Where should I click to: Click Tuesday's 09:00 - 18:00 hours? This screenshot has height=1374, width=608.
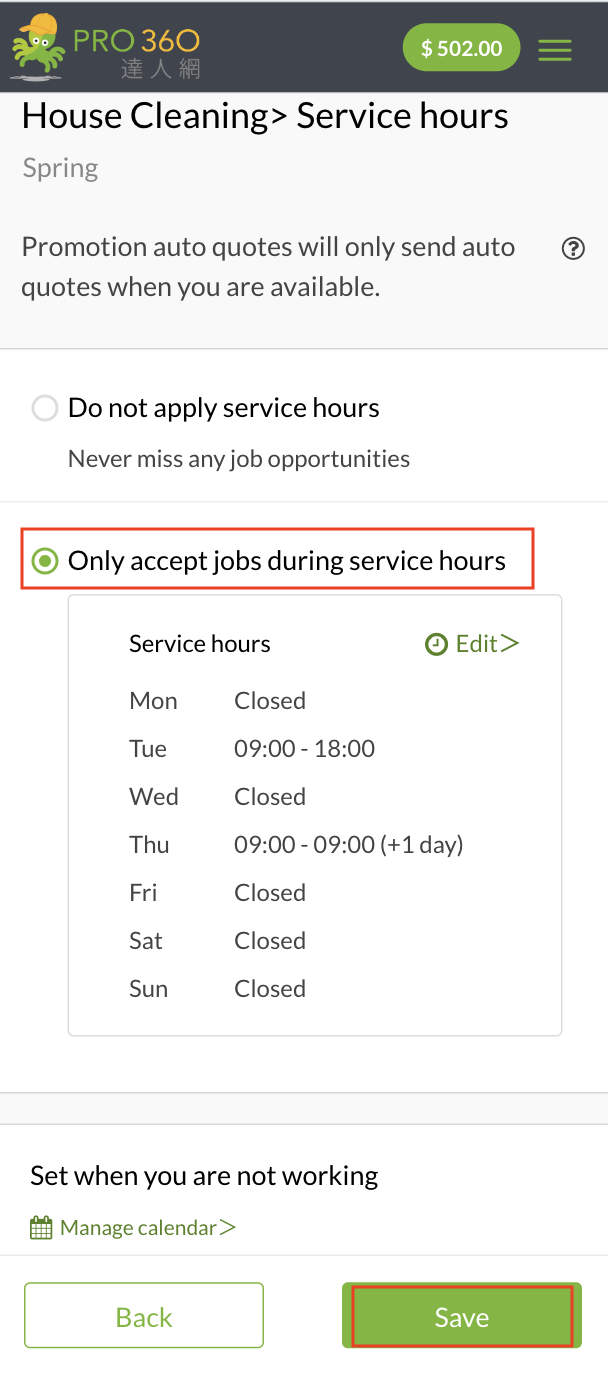tap(304, 749)
